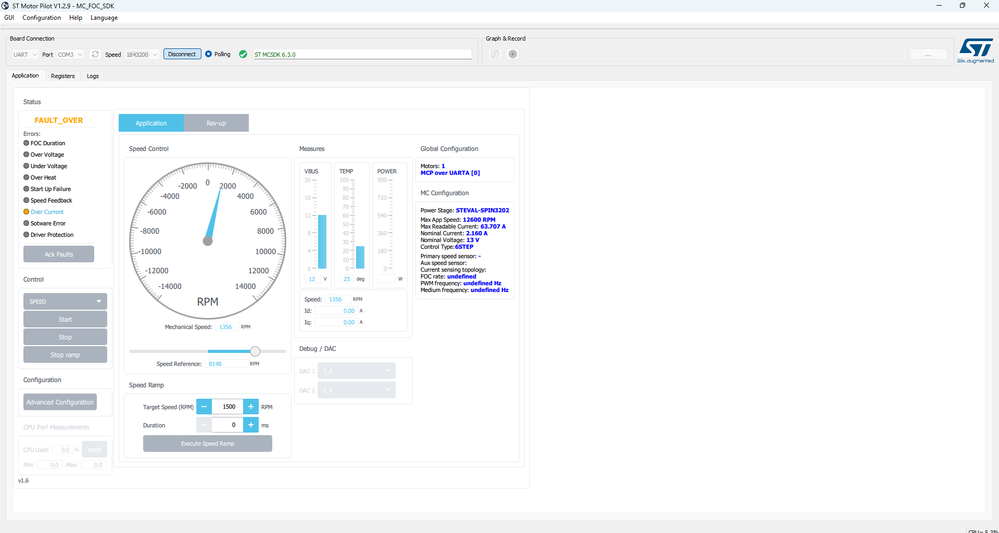The height and width of the screenshot is (533, 999).
Task: Open the graph plot icon
Action: click(x=494, y=54)
